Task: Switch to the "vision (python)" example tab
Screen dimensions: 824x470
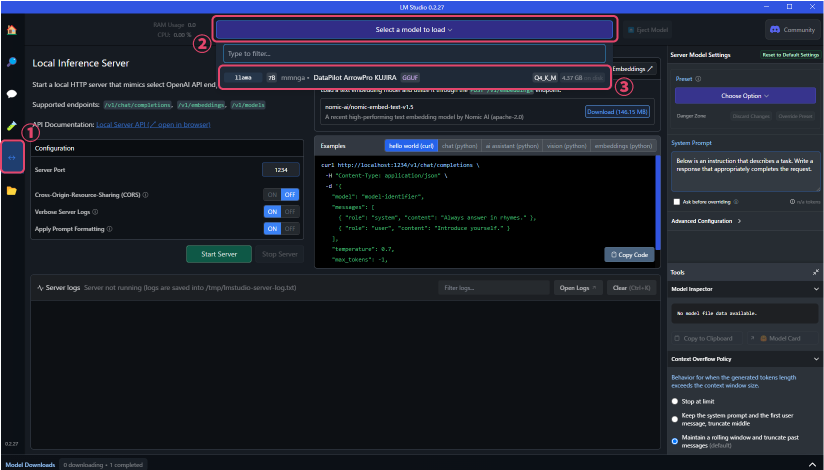Action: (565, 145)
